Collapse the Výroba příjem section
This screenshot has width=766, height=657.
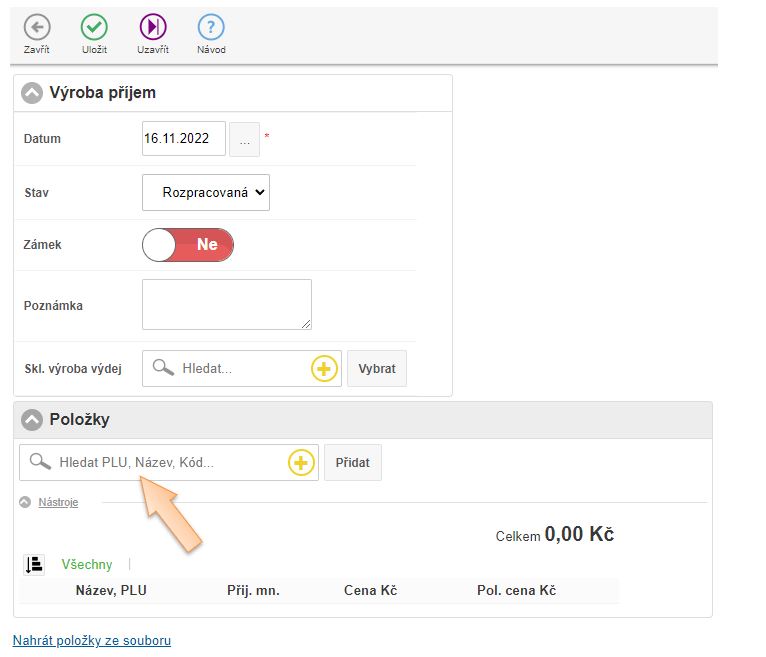click(x=33, y=93)
